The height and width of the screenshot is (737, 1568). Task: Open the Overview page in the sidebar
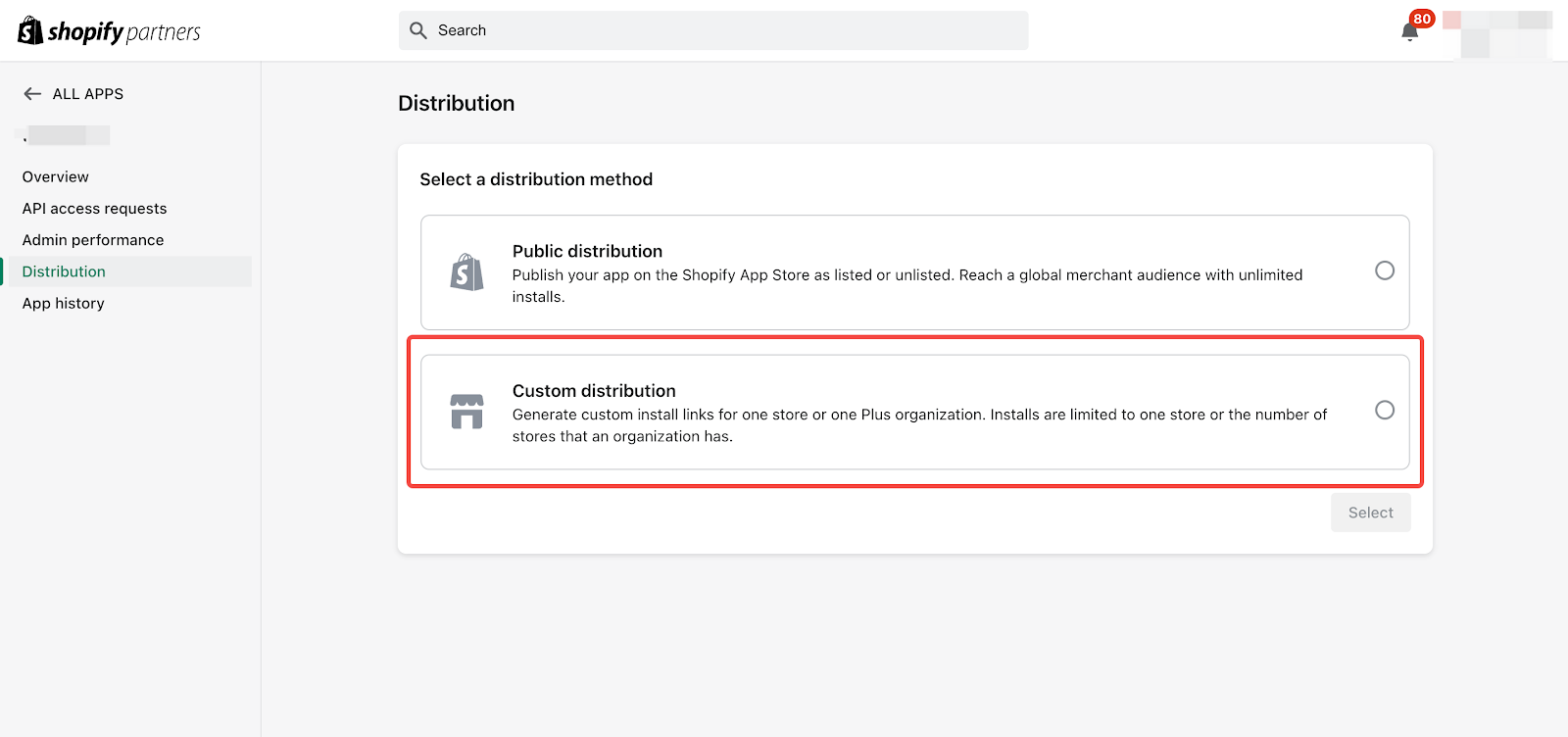click(56, 177)
